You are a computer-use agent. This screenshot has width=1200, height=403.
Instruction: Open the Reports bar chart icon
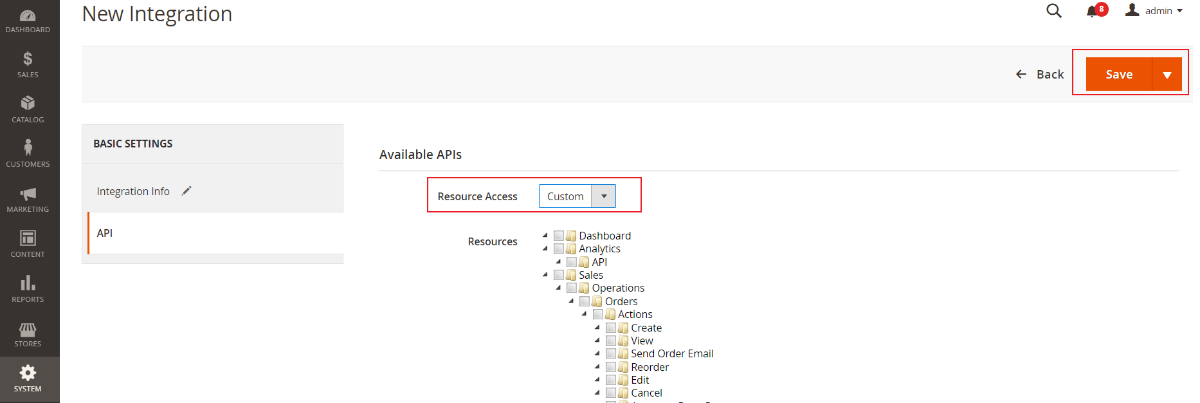click(28, 289)
